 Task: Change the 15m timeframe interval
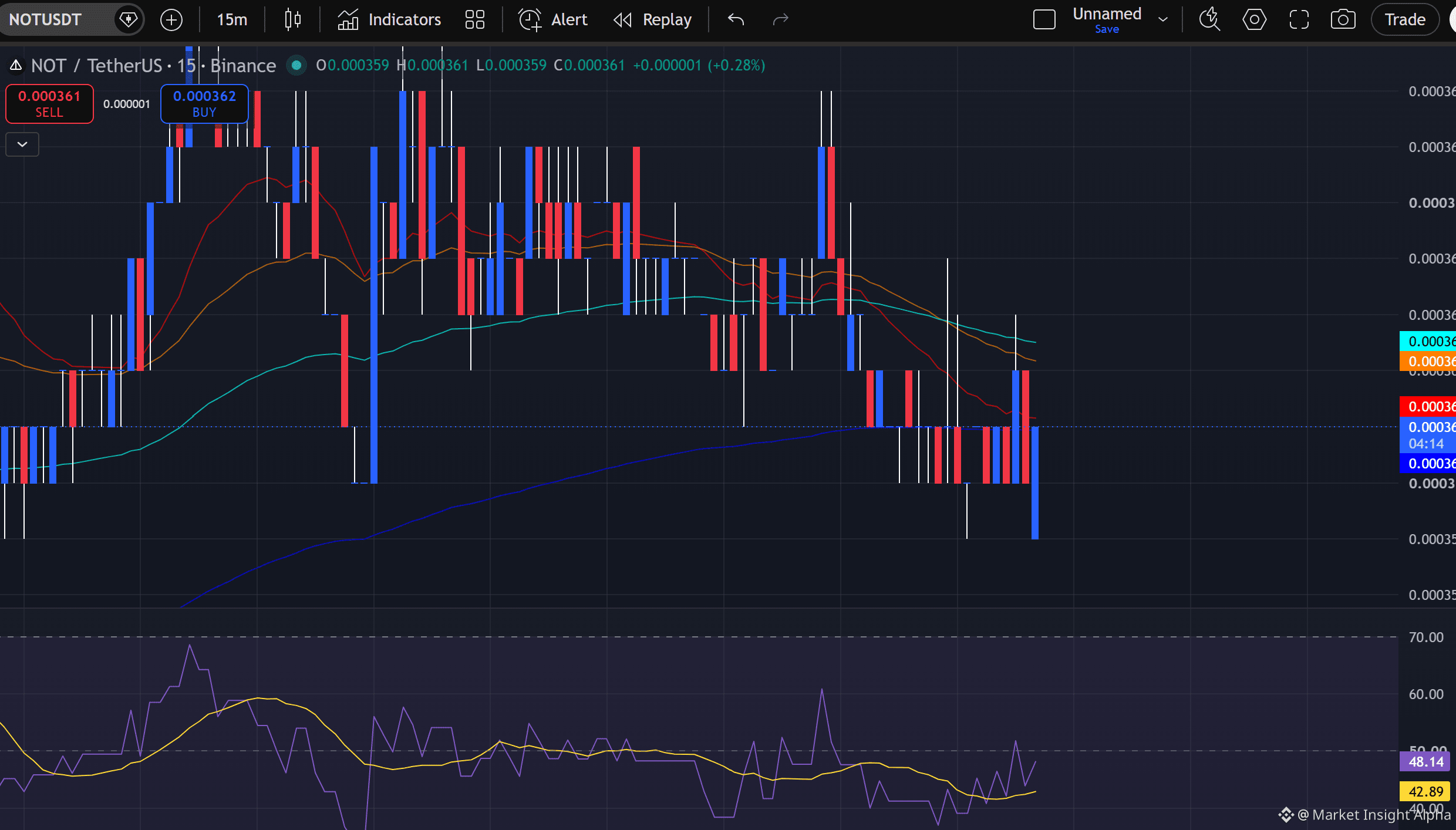[x=232, y=19]
